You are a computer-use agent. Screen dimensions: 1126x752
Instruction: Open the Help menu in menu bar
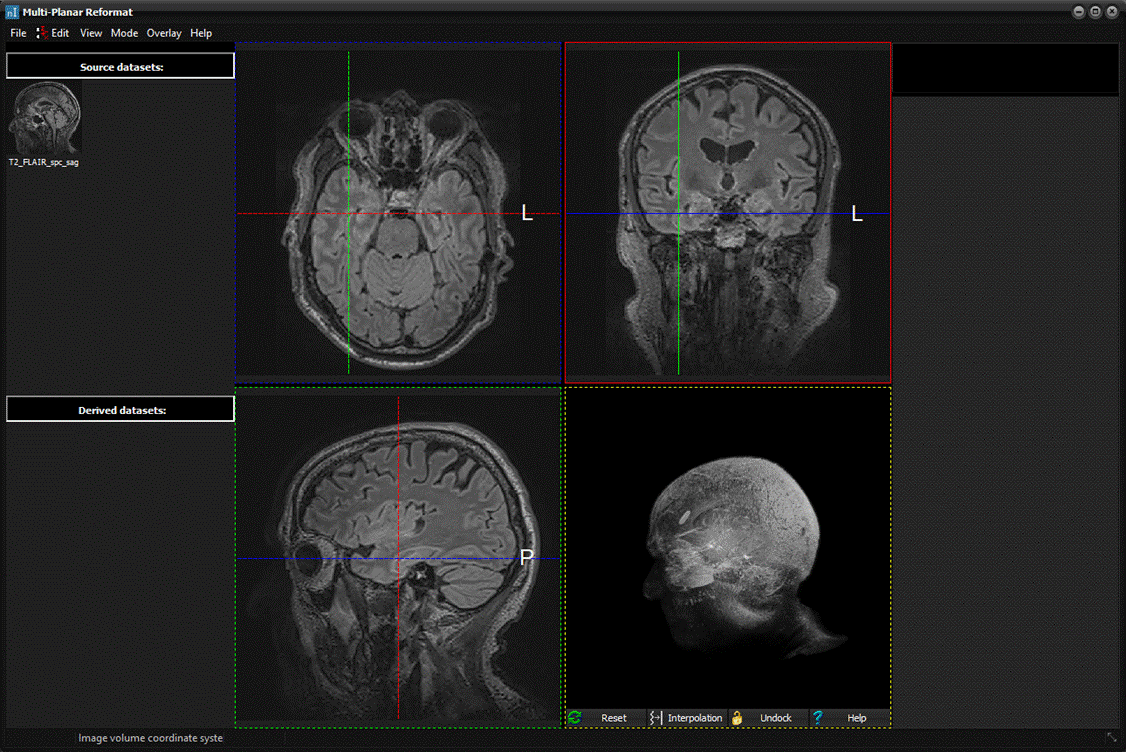point(201,33)
